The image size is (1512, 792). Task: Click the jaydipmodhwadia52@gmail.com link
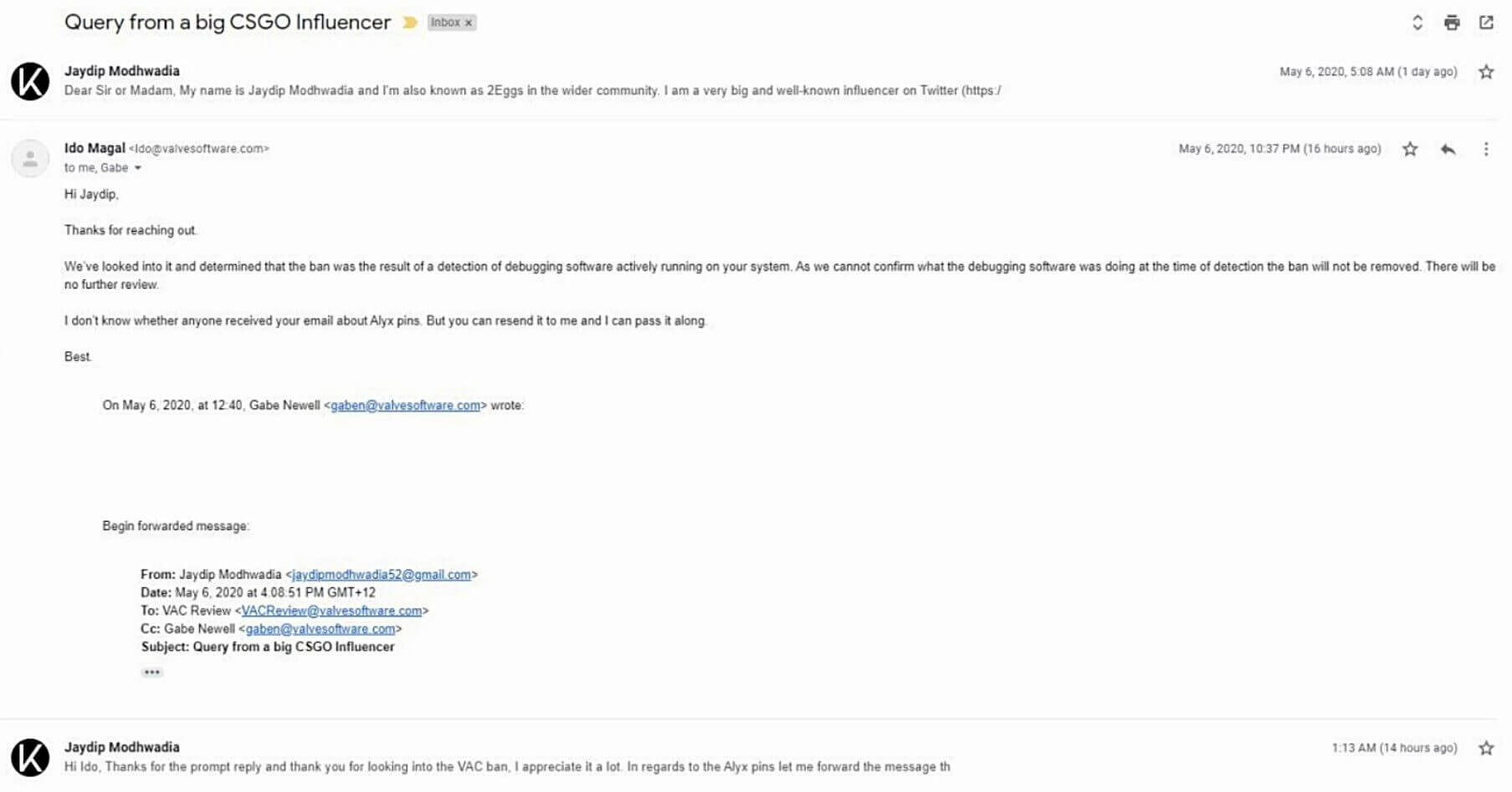[x=382, y=575]
